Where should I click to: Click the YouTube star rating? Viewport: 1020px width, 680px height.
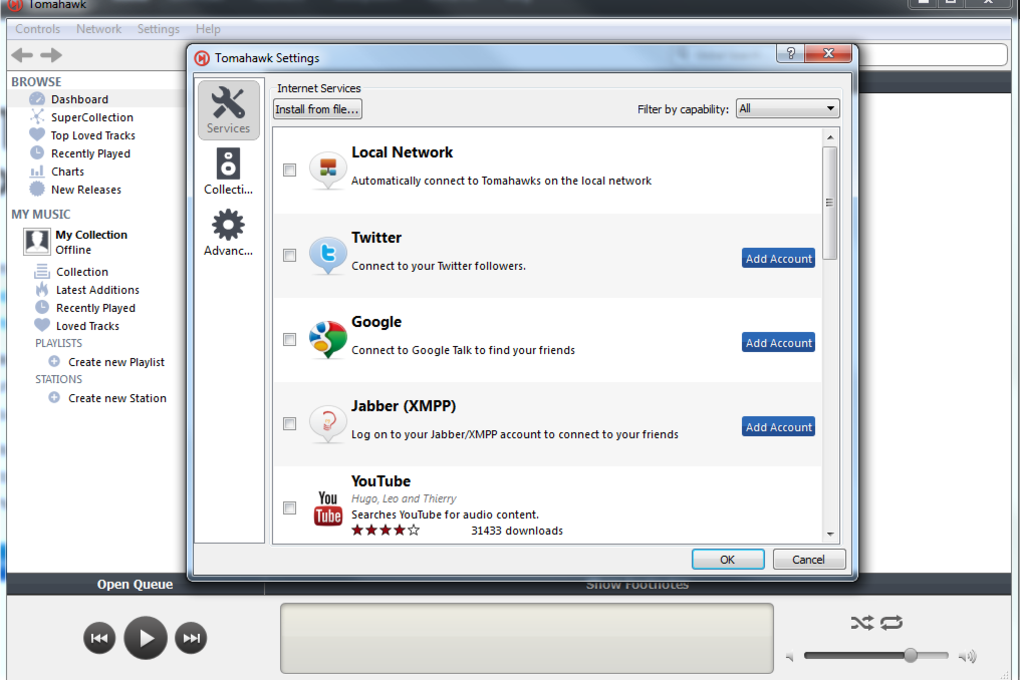pyautogui.click(x=386, y=530)
